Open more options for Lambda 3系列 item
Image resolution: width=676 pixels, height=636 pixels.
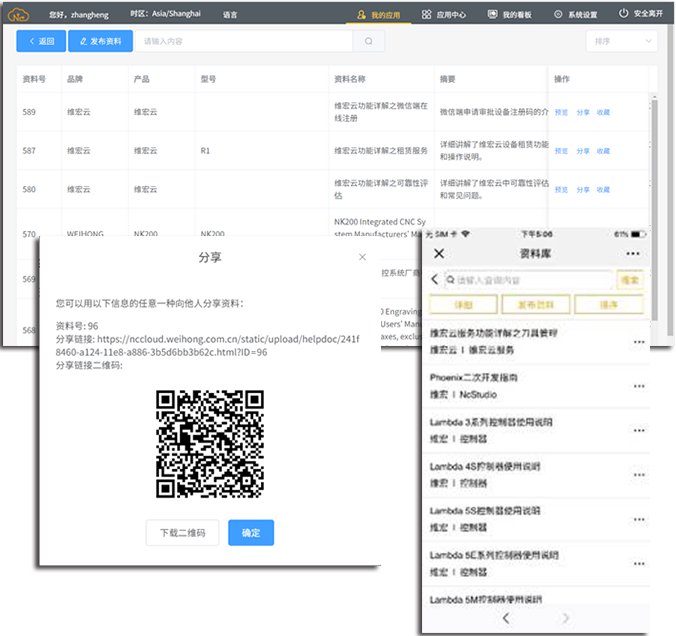coord(639,430)
